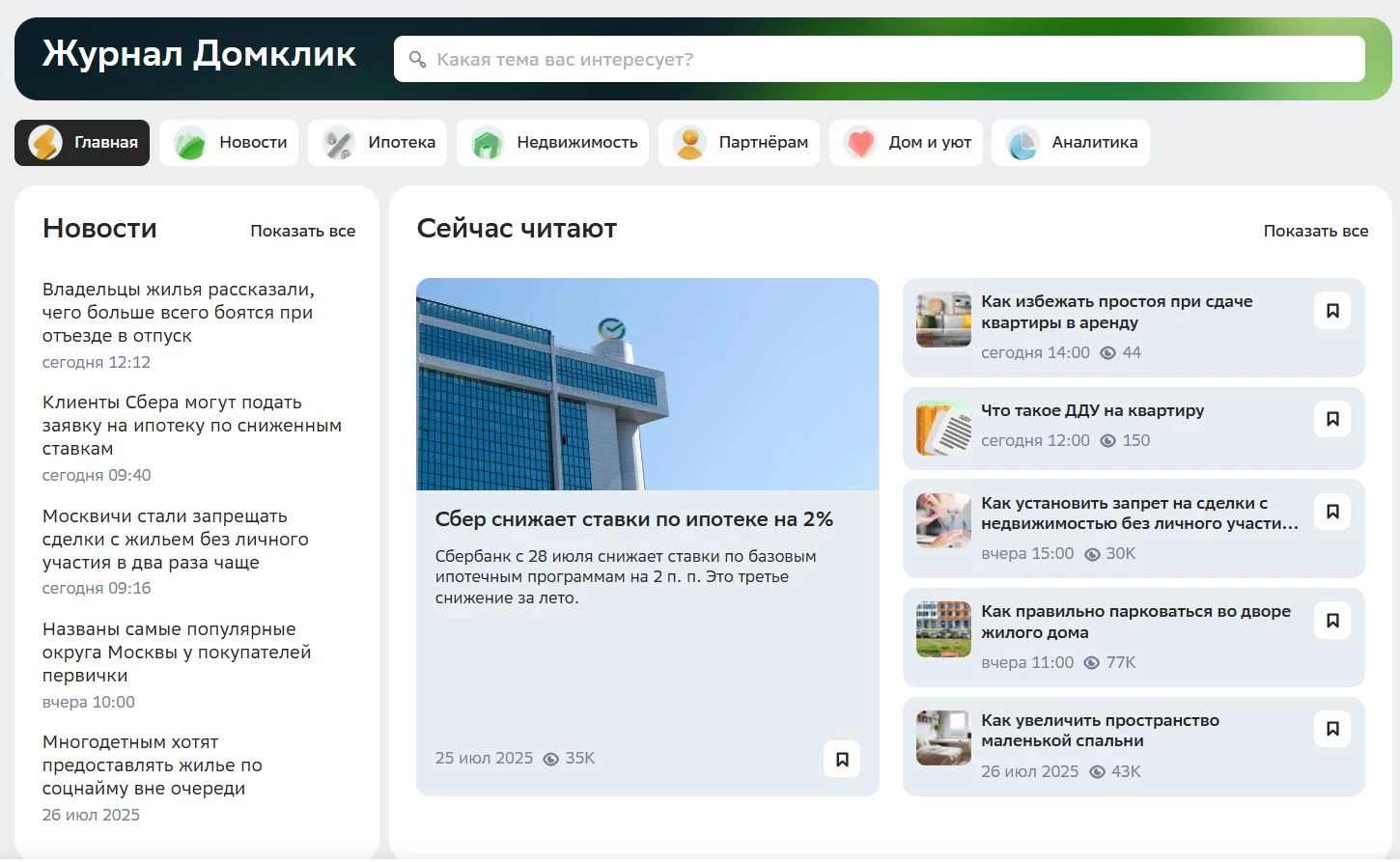Bookmark the parking rules article
The image size is (1400, 862).
1332,621
